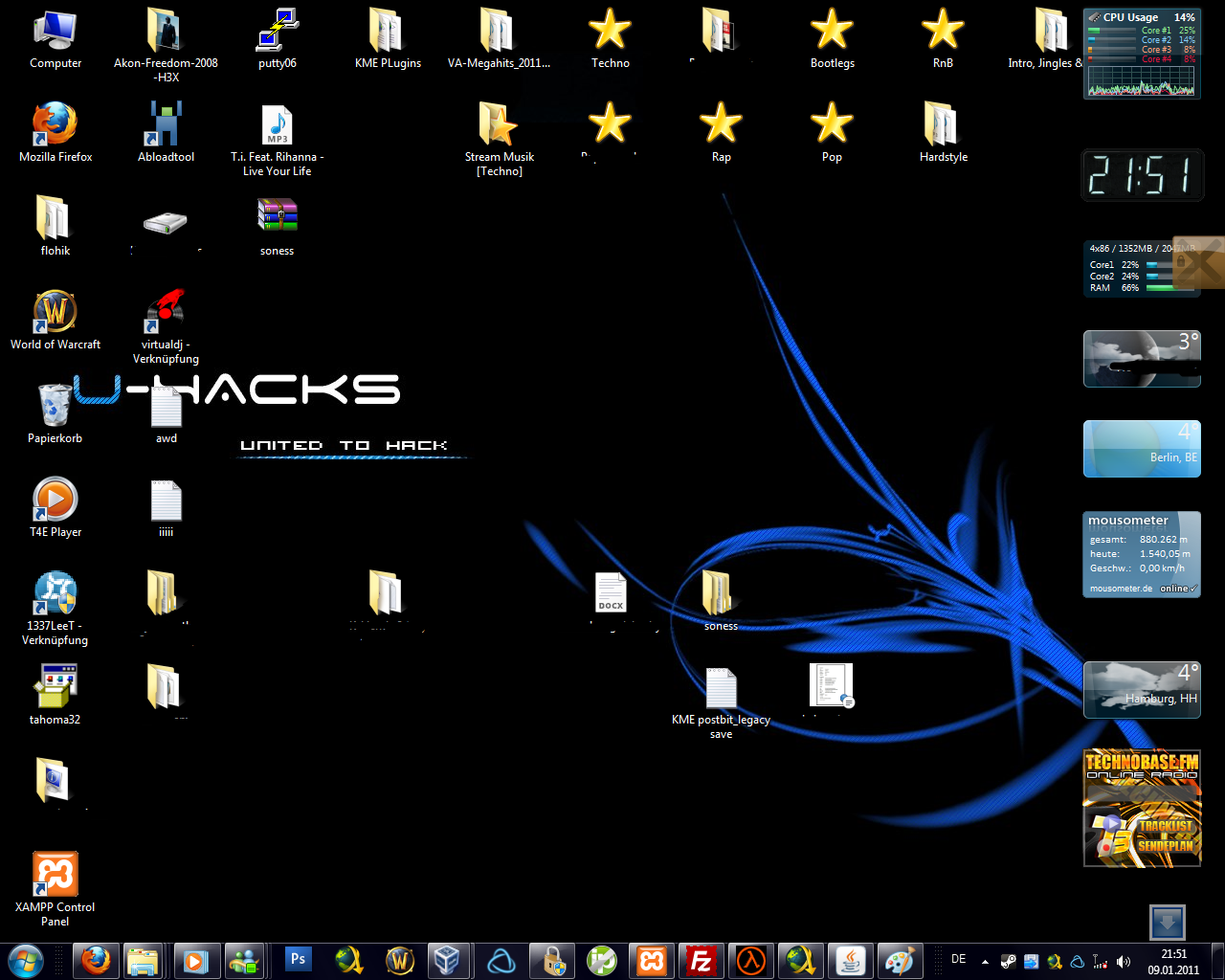Screen dimensions: 1225x980
Task: Click the Abloadtool desktop icon
Action: point(166,124)
